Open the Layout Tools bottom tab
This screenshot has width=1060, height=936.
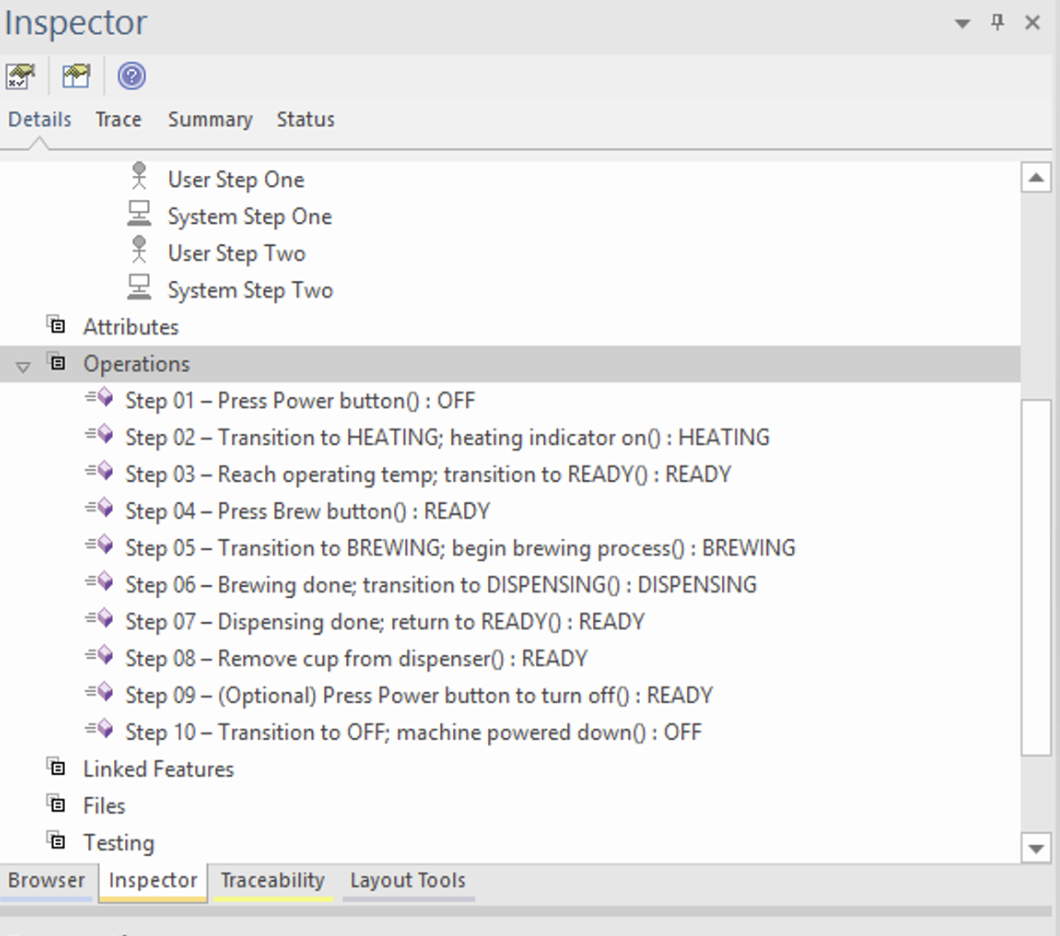[408, 881]
